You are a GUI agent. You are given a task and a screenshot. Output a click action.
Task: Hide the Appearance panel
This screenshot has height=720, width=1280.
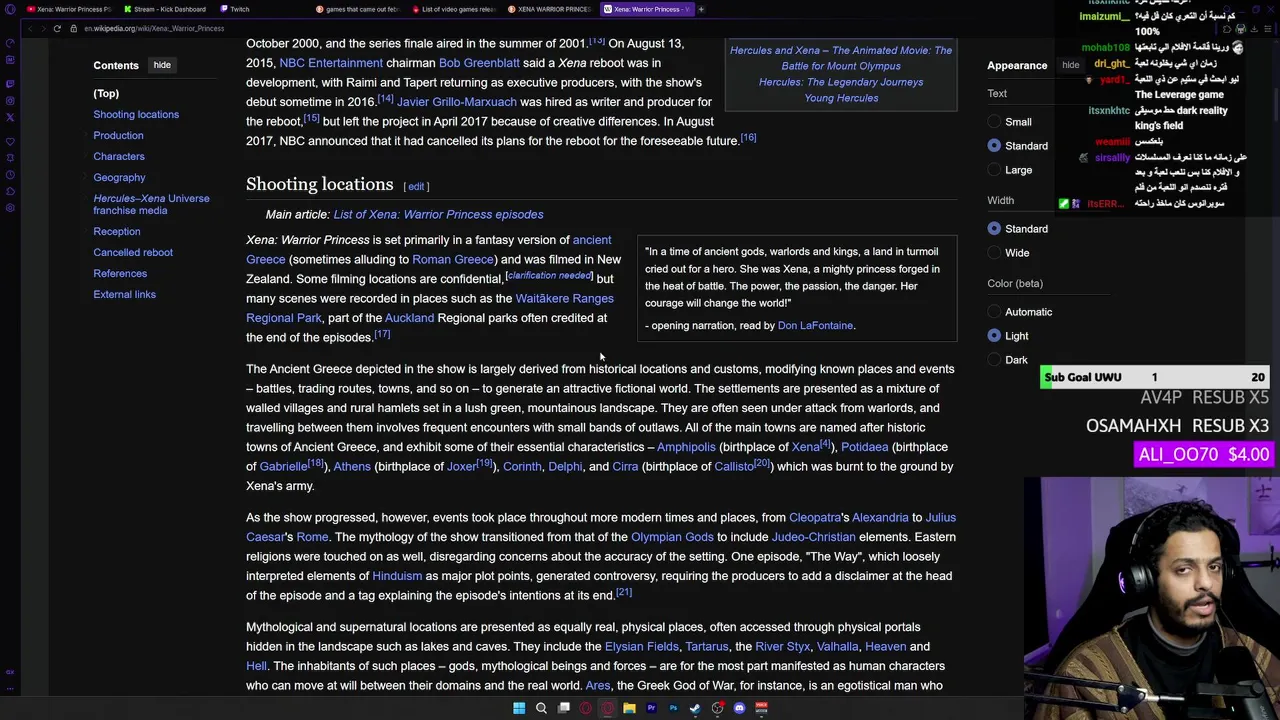pos(1070,65)
